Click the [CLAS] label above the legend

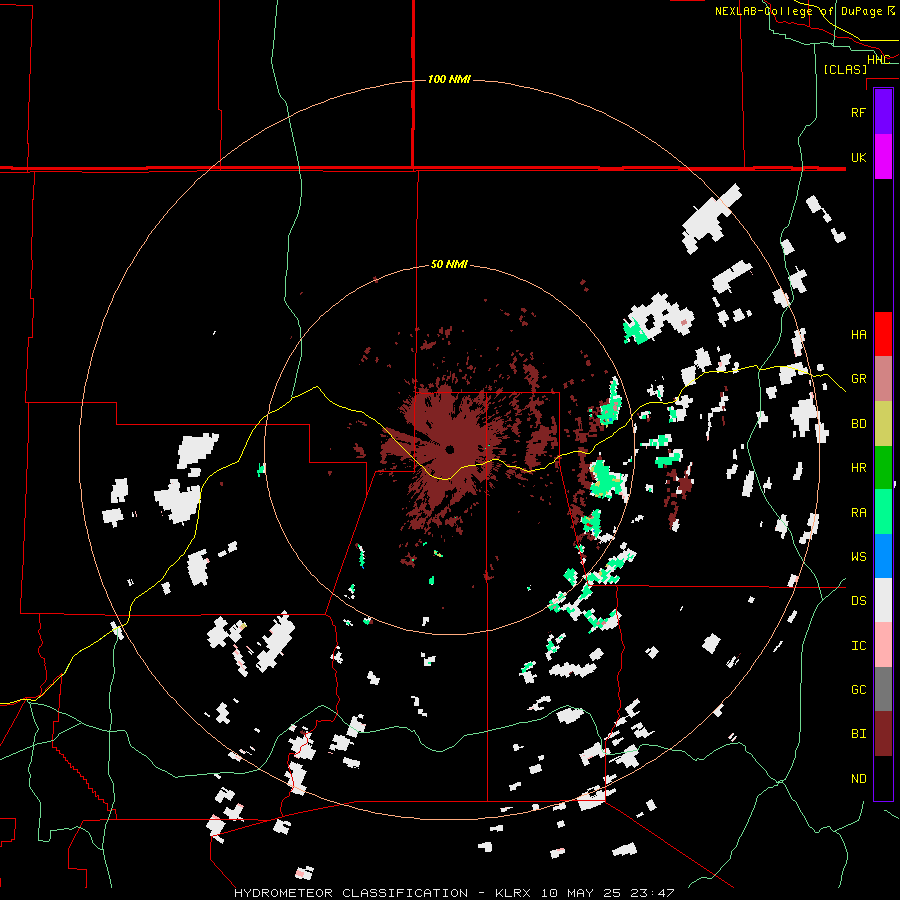[845, 69]
